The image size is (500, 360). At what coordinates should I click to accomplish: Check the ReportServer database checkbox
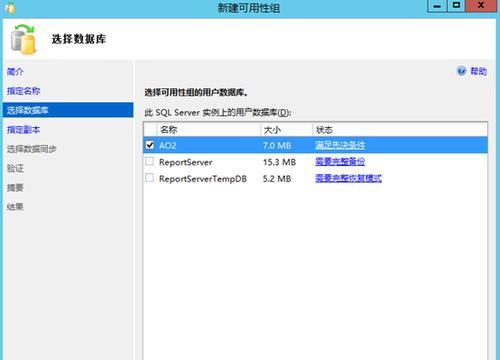point(150,162)
